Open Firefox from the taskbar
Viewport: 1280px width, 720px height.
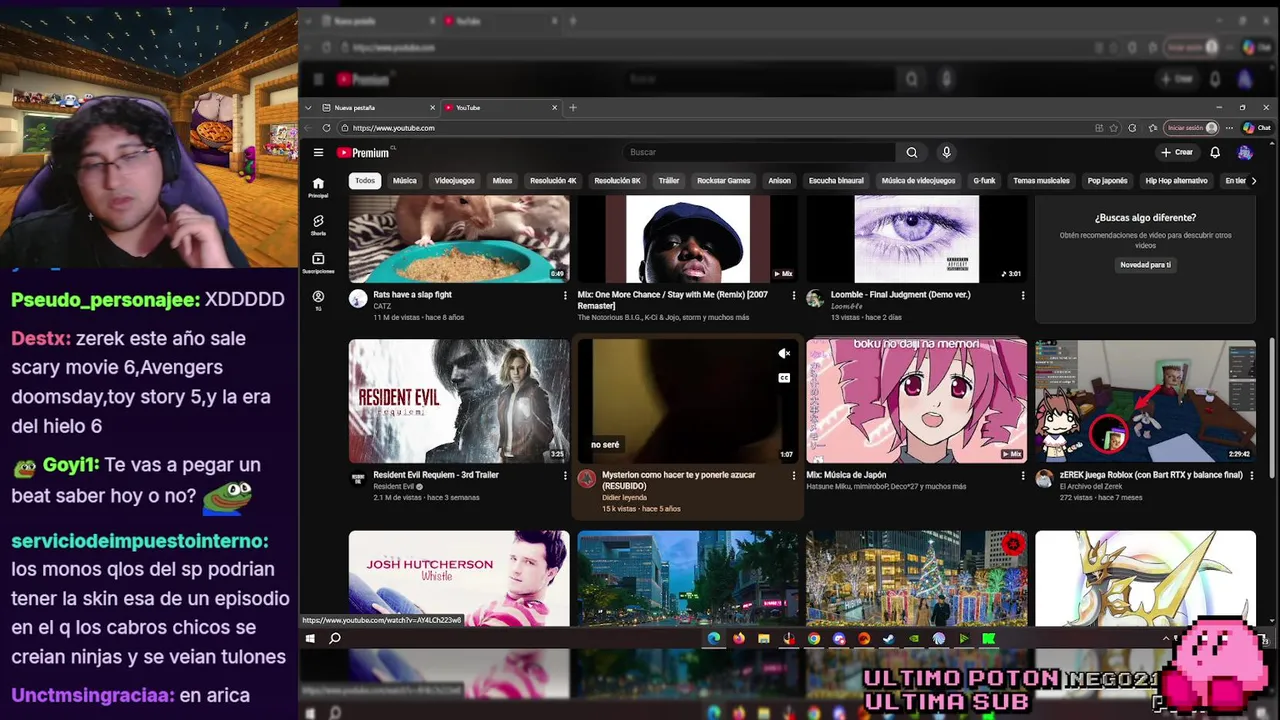[x=739, y=638]
